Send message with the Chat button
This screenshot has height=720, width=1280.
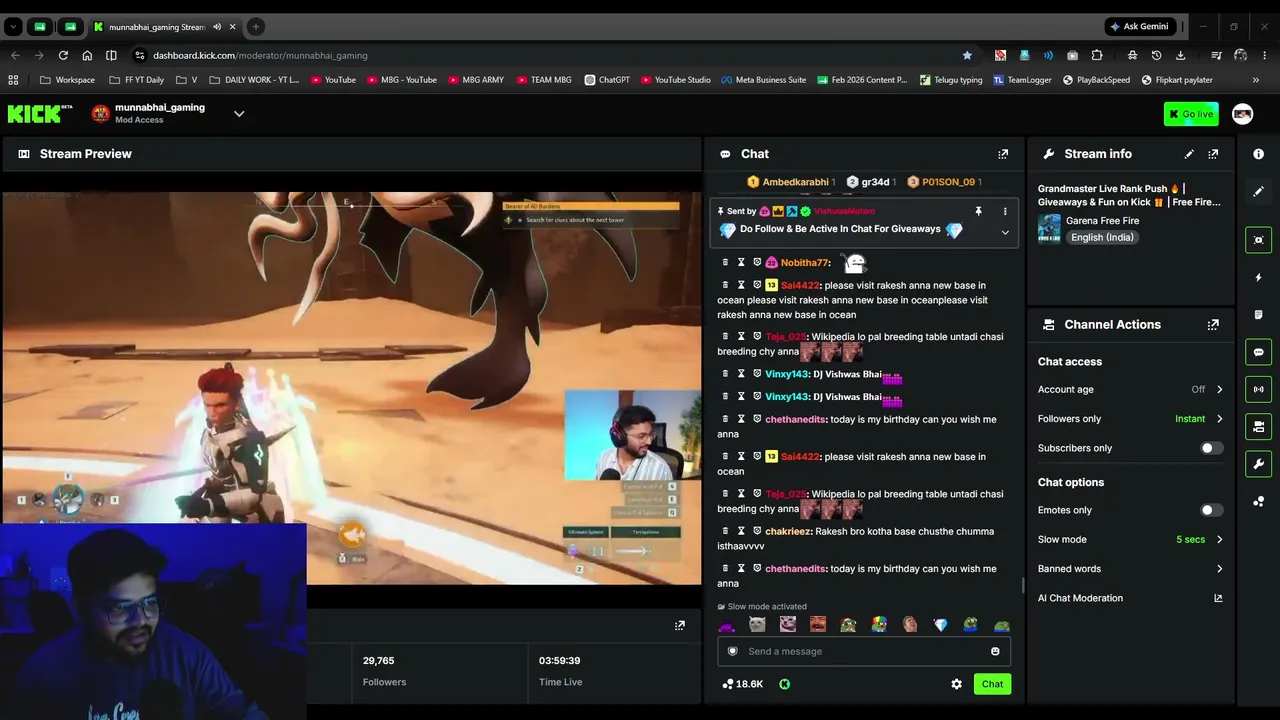click(x=992, y=684)
